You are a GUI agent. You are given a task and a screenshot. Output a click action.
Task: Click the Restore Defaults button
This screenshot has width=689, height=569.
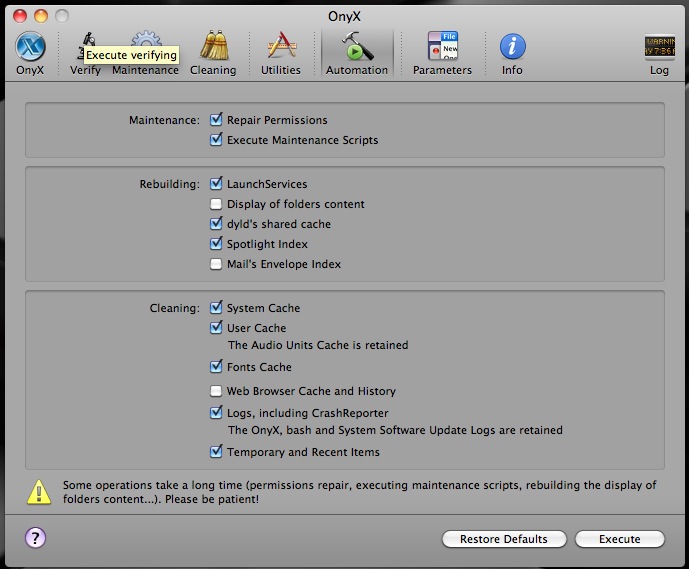coord(504,539)
